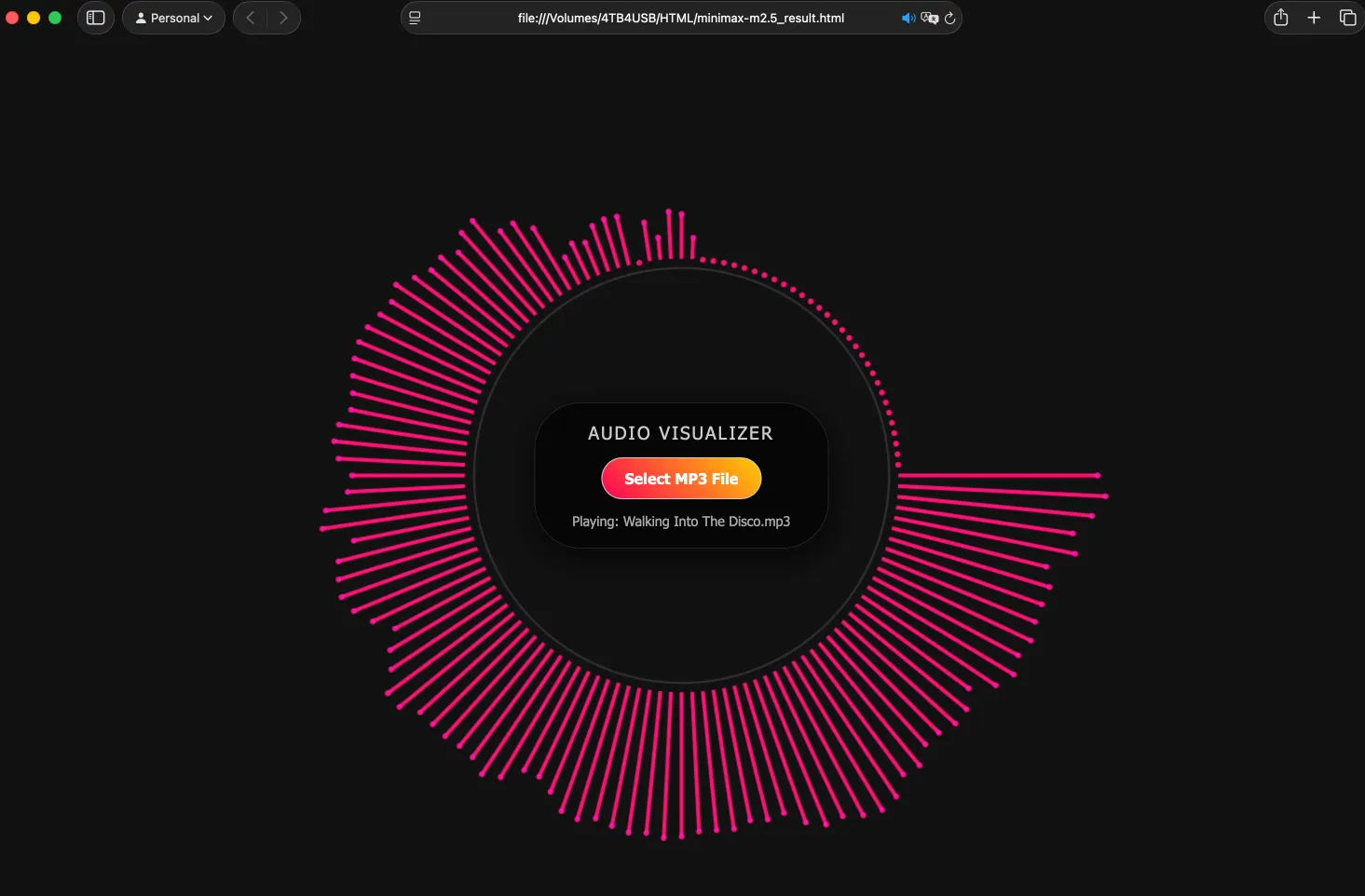Show the tab overview

pos(1347,18)
